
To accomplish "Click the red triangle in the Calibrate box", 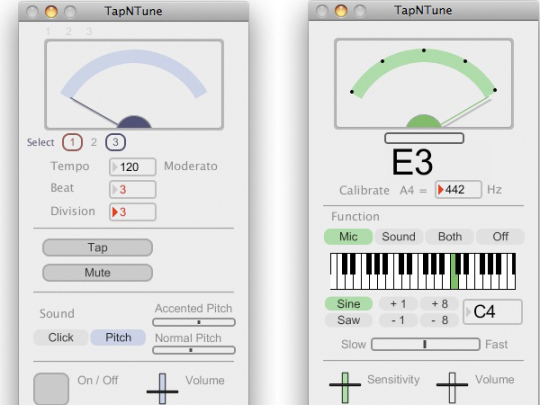I will pyautogui.click(x=440, y=189).
